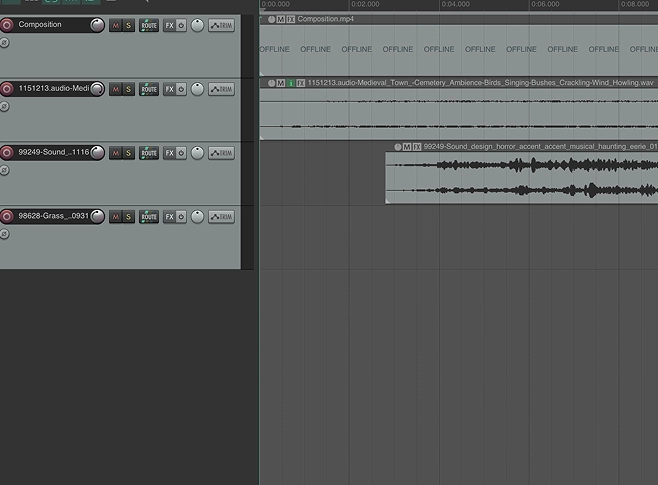Viewport: 658px width, 485px height.
Task: Select the 98628-Grass_..0931 track name
Action: (x=54, y=216)
